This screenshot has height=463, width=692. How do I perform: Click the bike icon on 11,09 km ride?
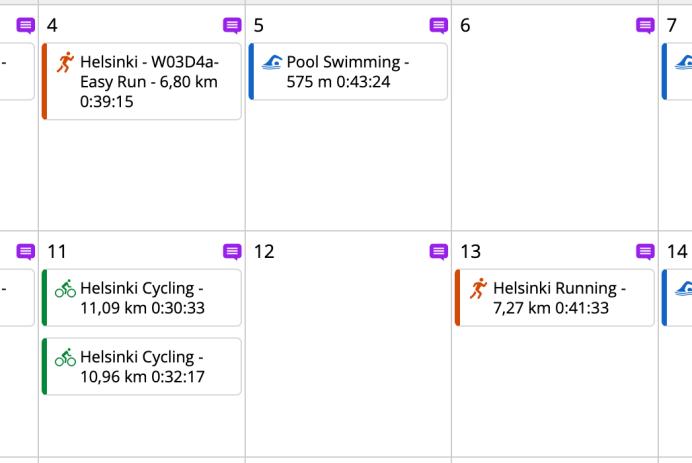click(x=65, y=288)
